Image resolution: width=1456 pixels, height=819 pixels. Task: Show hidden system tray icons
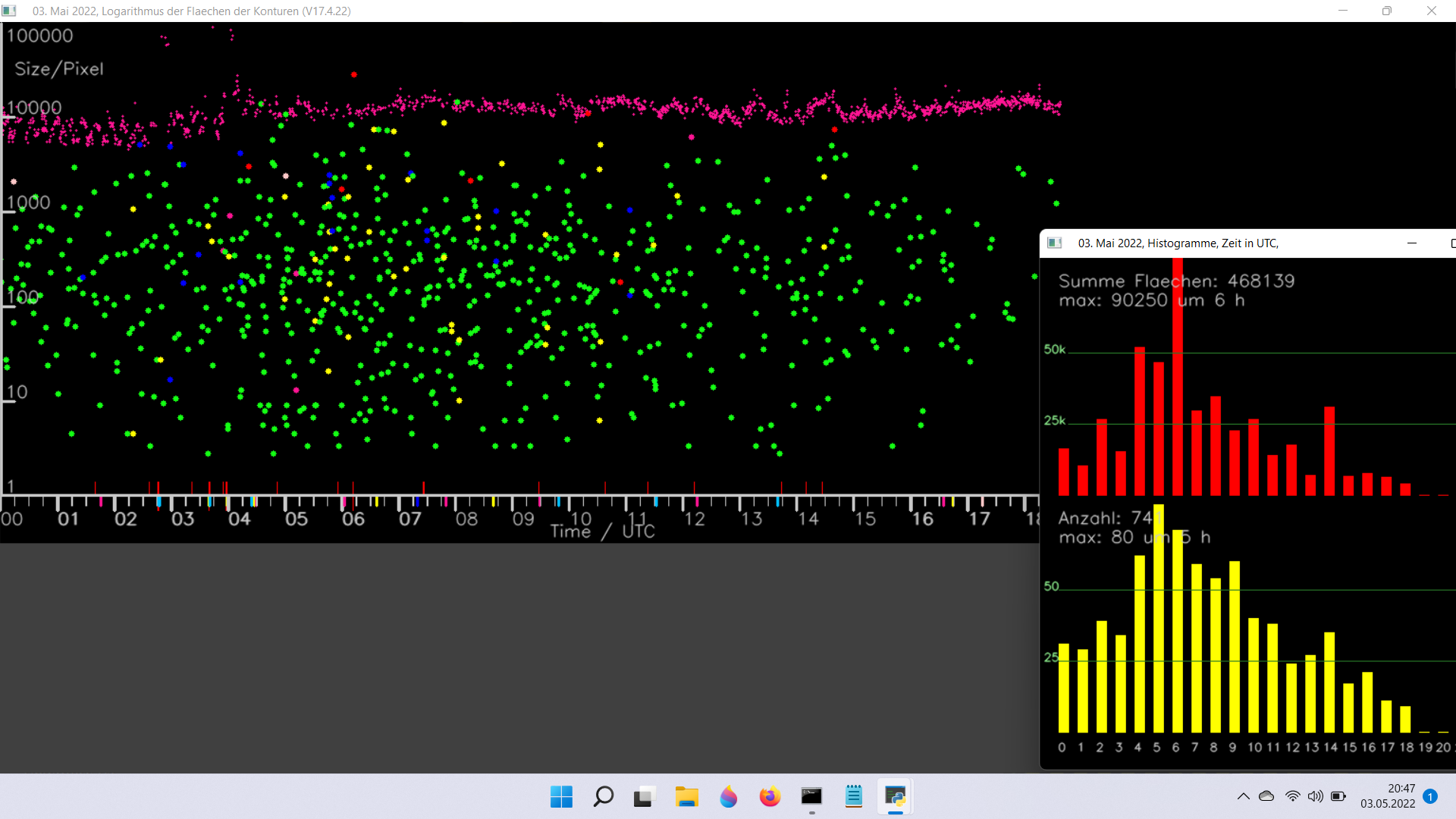1243,796
